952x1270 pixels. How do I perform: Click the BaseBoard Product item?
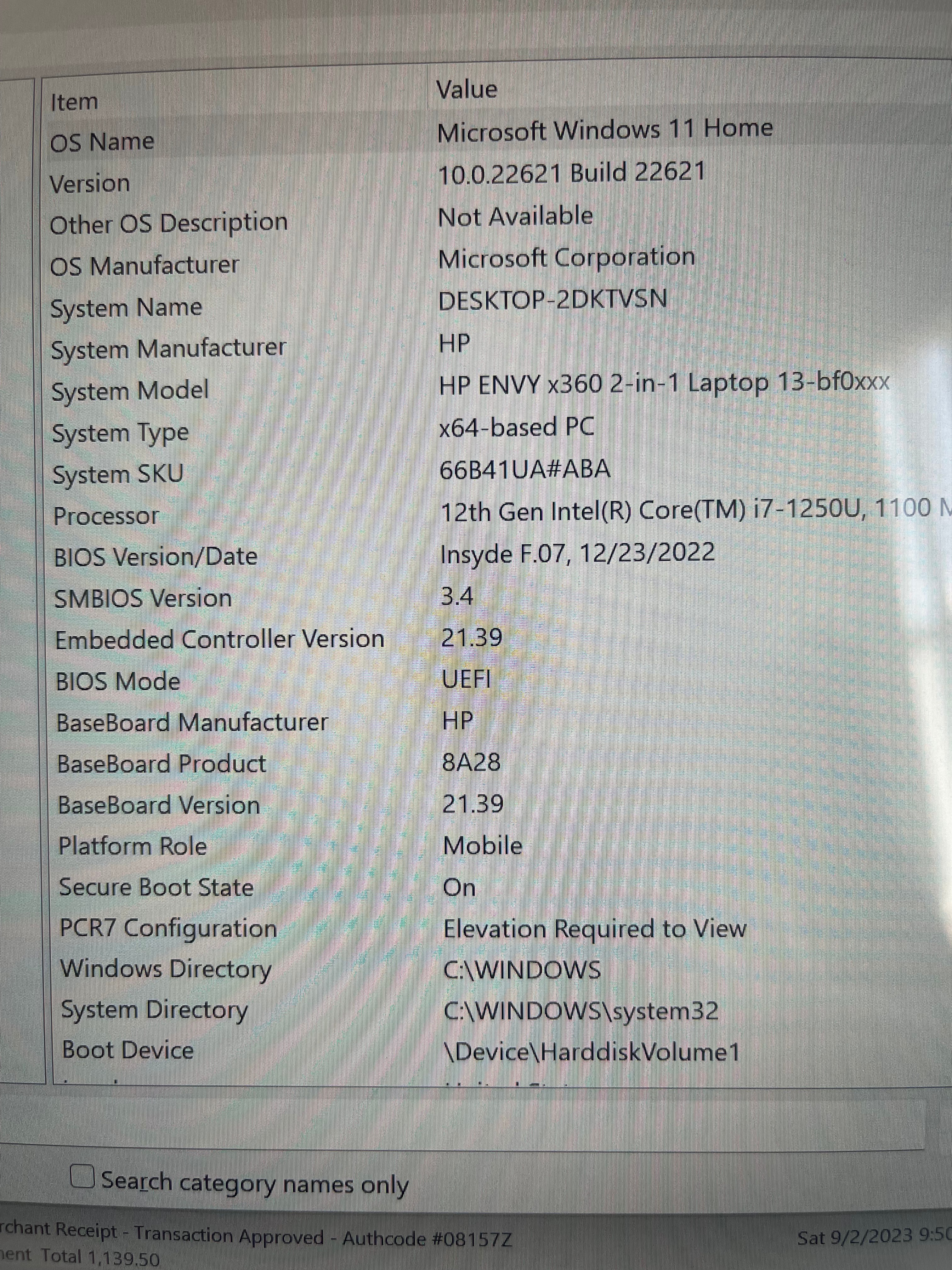(161, 764)
